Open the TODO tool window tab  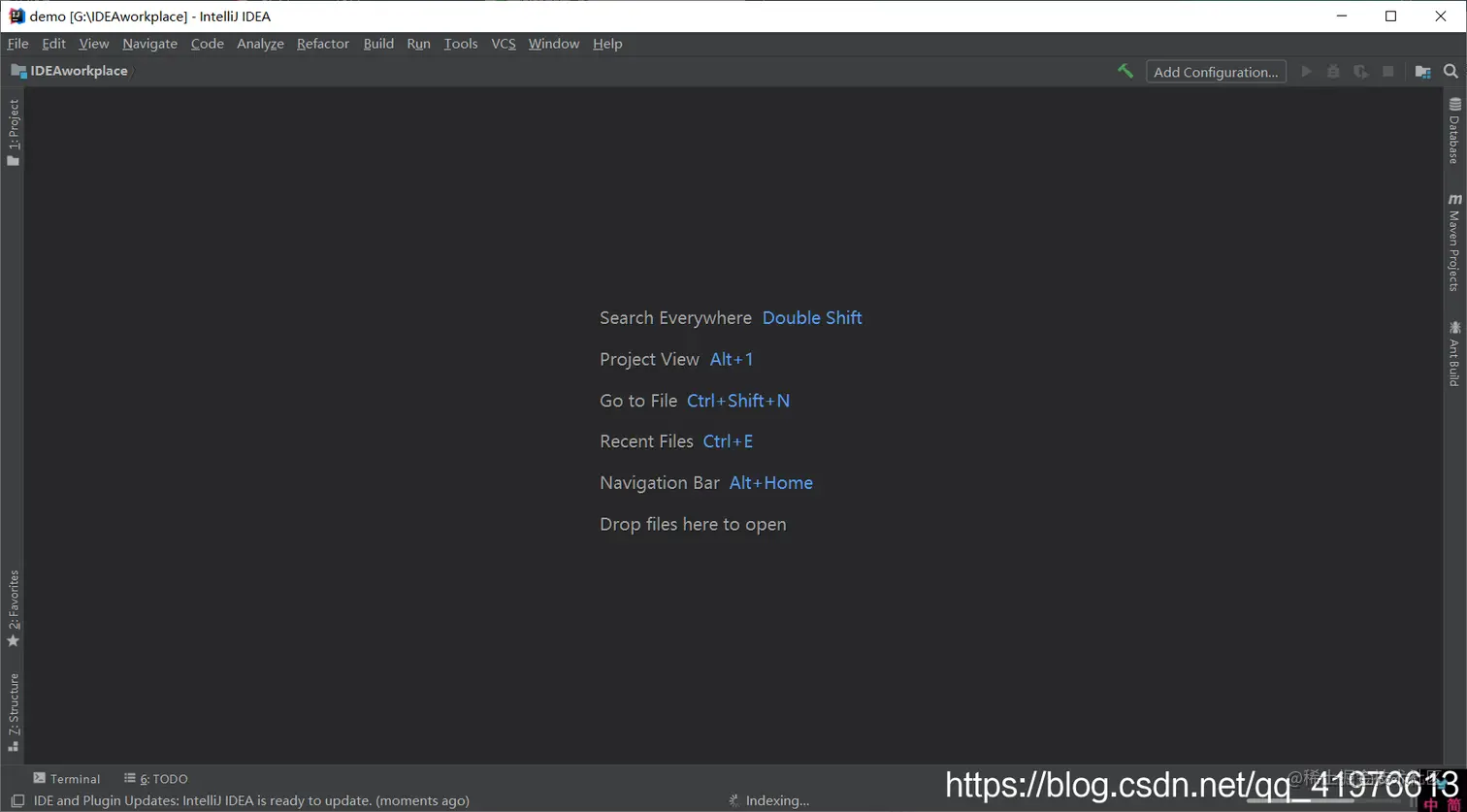[156, 778]
